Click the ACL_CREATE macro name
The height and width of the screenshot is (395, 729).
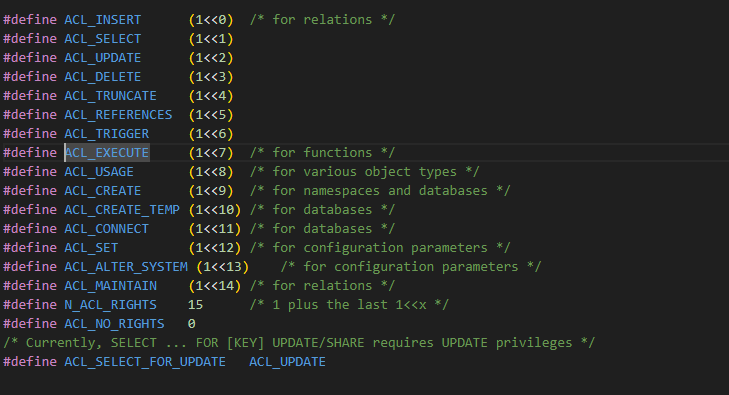pyautogui.click(x=103, y=191)
